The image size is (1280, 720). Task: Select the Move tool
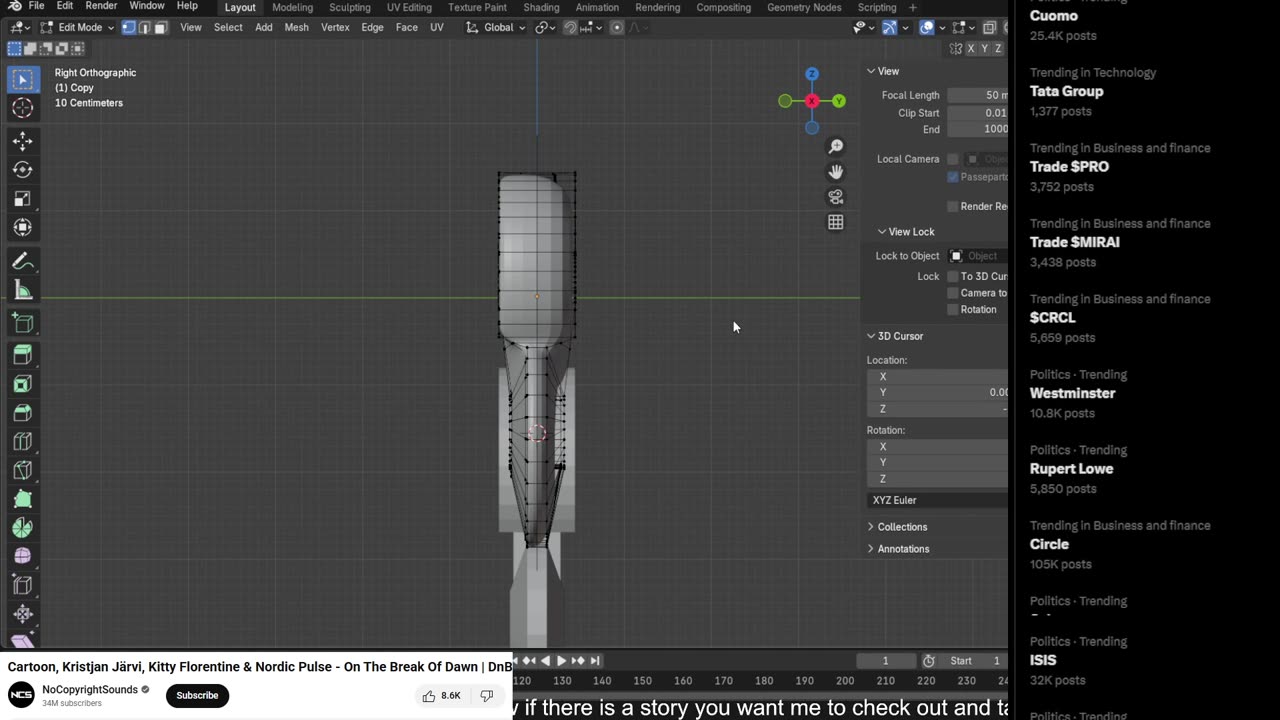[22, 142]
